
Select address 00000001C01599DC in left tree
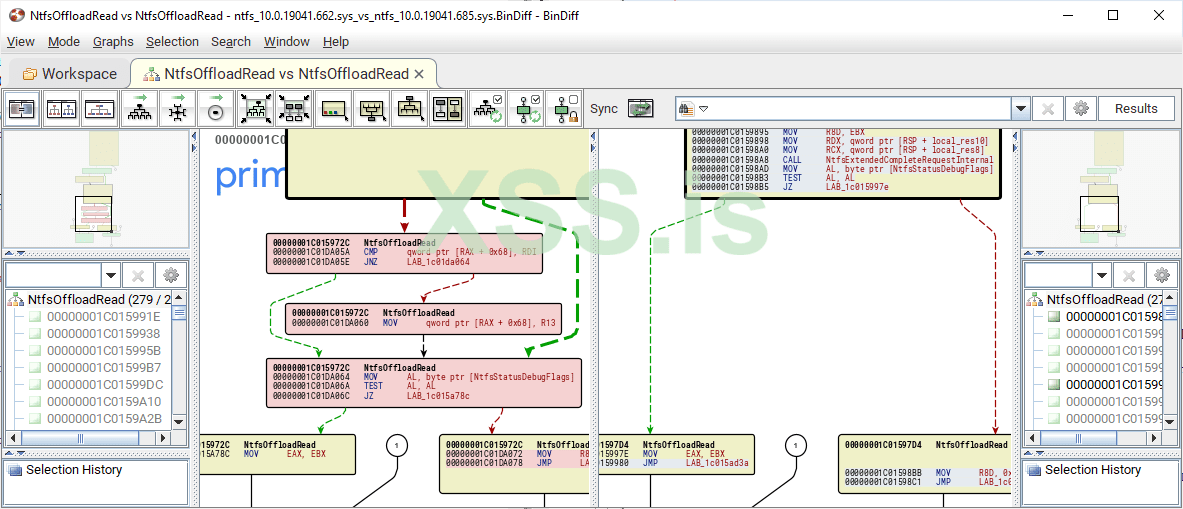(104, 384)
